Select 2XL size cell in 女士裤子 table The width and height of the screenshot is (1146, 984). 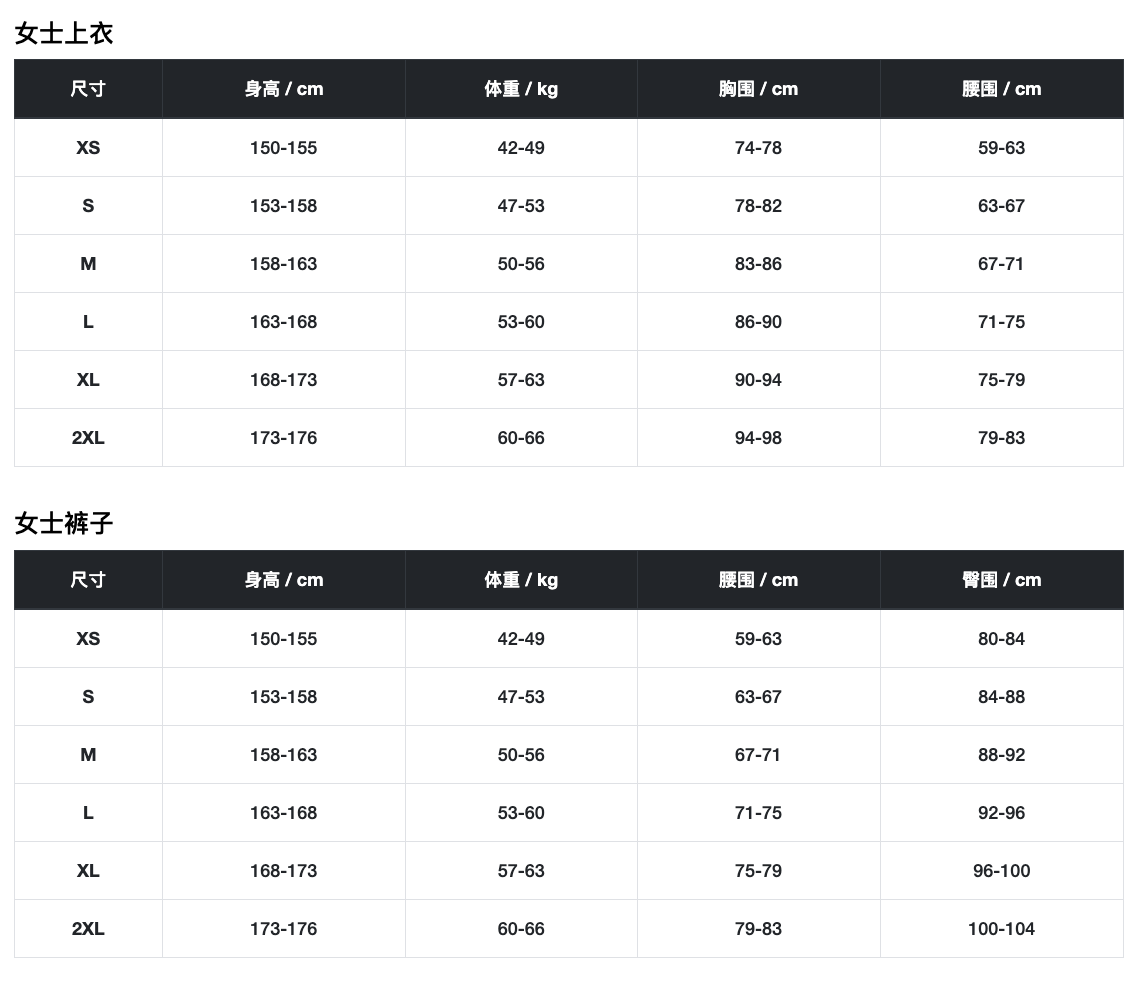tap(88, 929)
